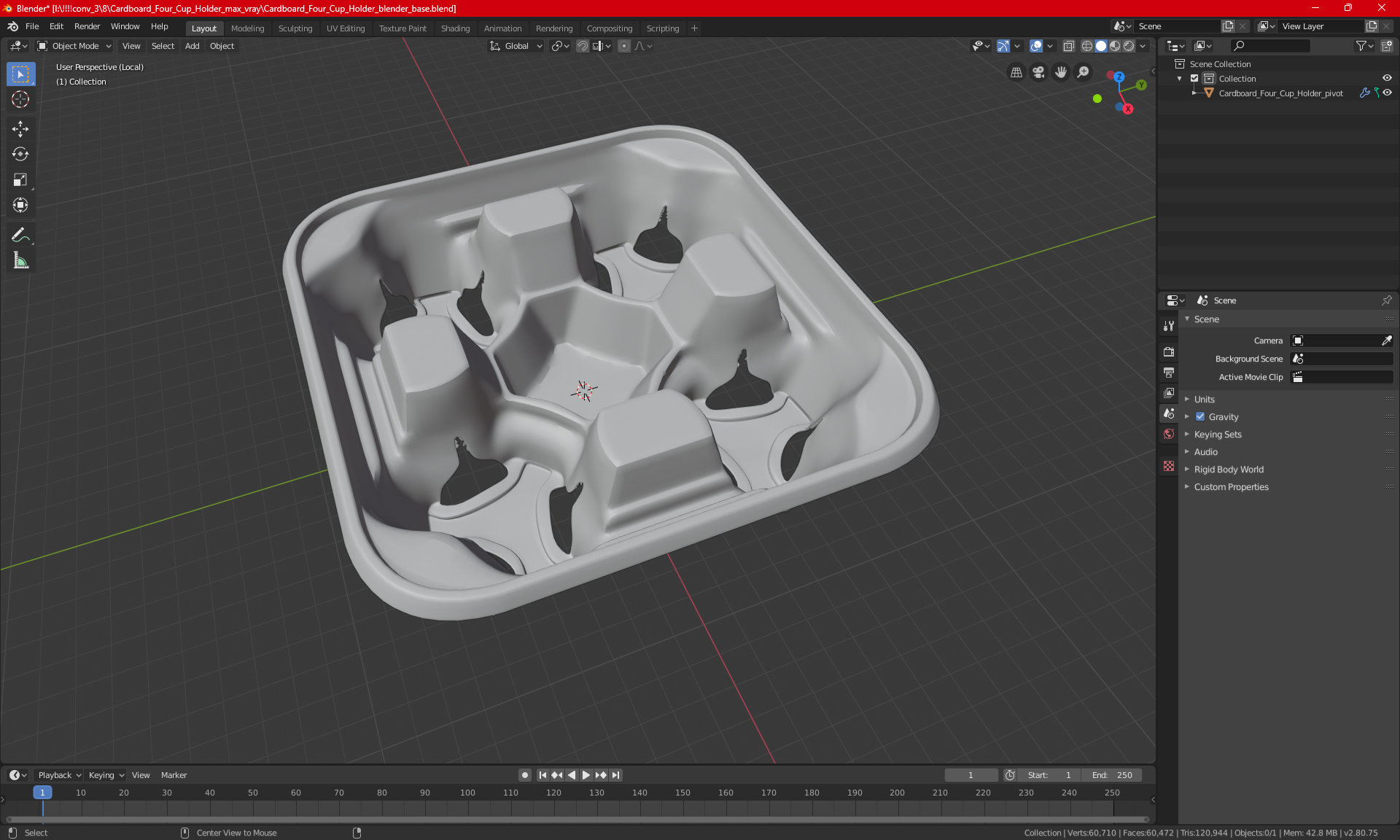Click the Background Scene field

point(1342,359)
